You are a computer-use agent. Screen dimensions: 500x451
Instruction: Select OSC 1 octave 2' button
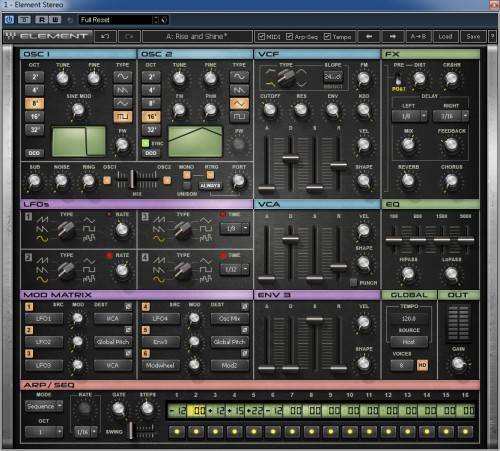35,77
